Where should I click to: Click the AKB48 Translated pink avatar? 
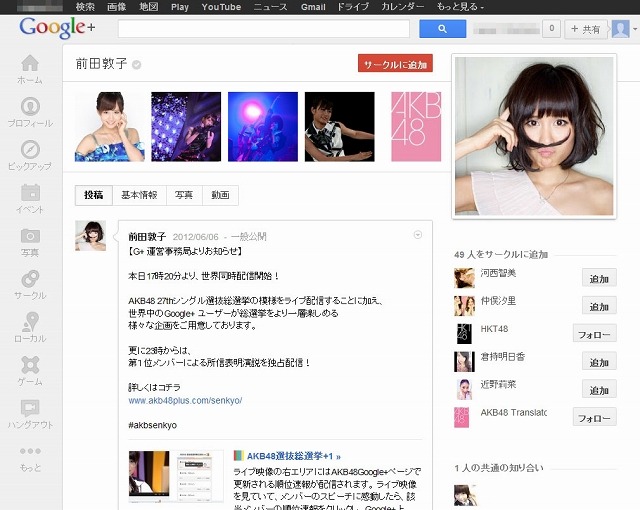pyautogui.click(x=462, y=417)
